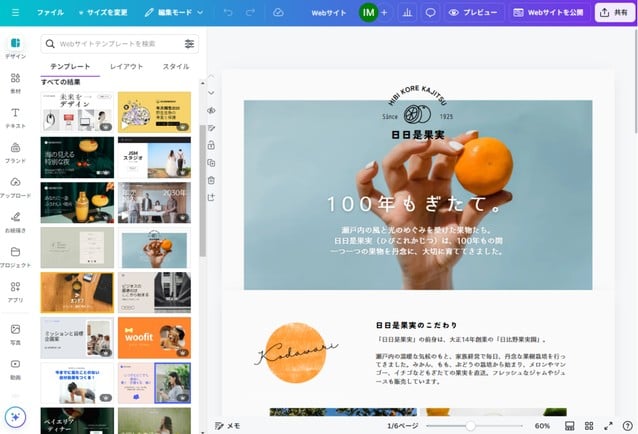The width and height of the screenshot is (638, 434).
Task: Open search filter sliders icon
Action: pyautogui.click(x=189, y=44)
